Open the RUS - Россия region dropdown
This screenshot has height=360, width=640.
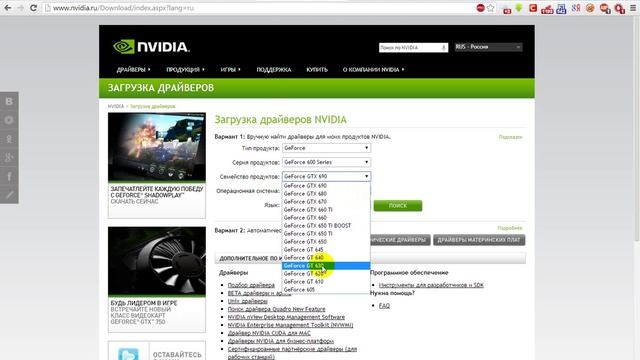(x=489, y=47)
